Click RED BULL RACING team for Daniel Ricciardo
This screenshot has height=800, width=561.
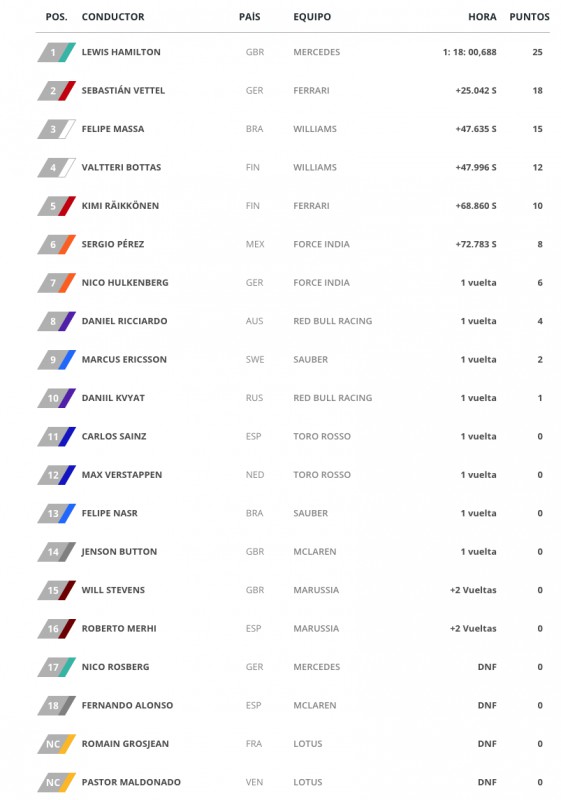333,321
